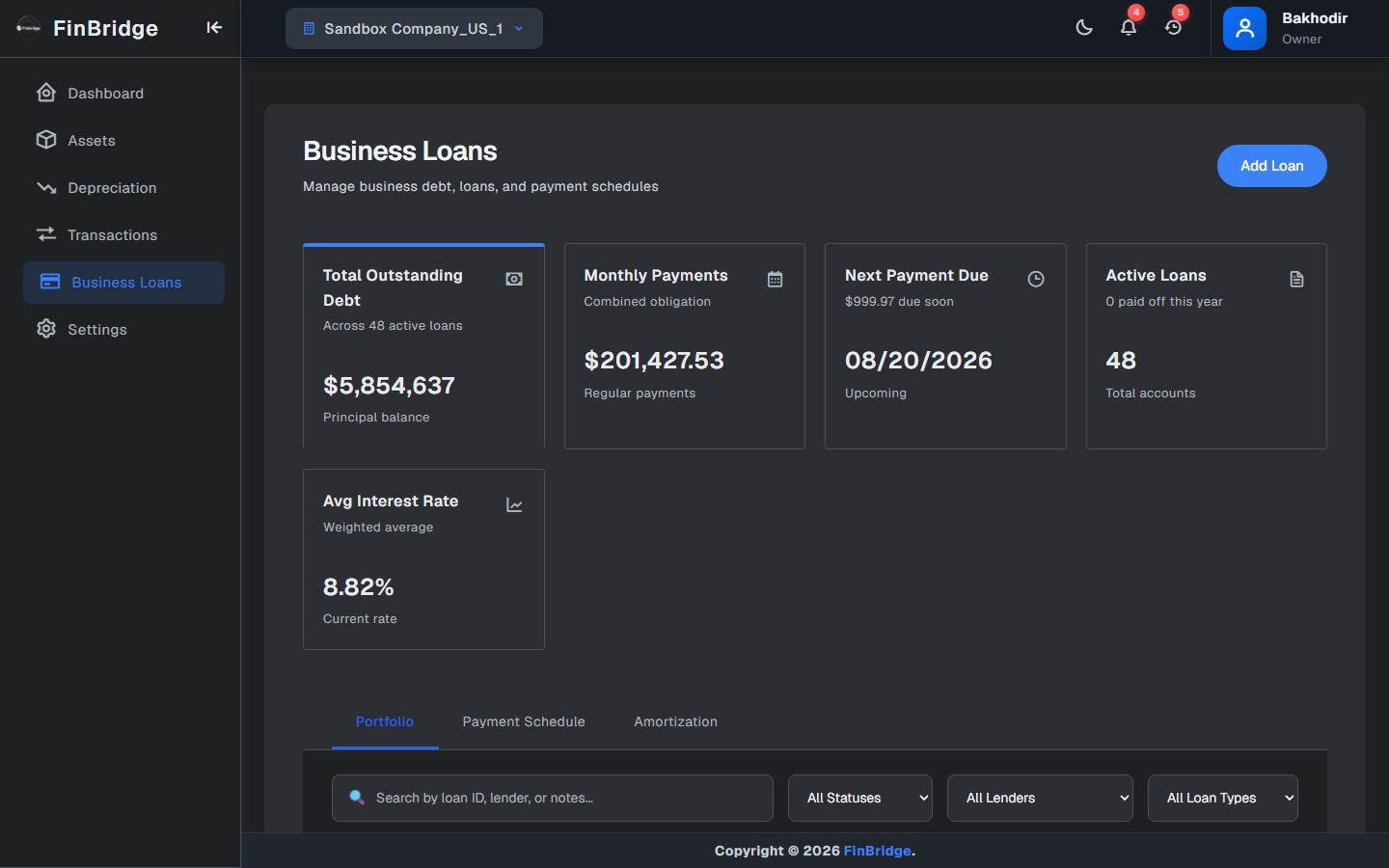This screenshot has height=868, width=1389.
Task: Open the All Loan Types dropdown
Action: tap(1223, 798)
